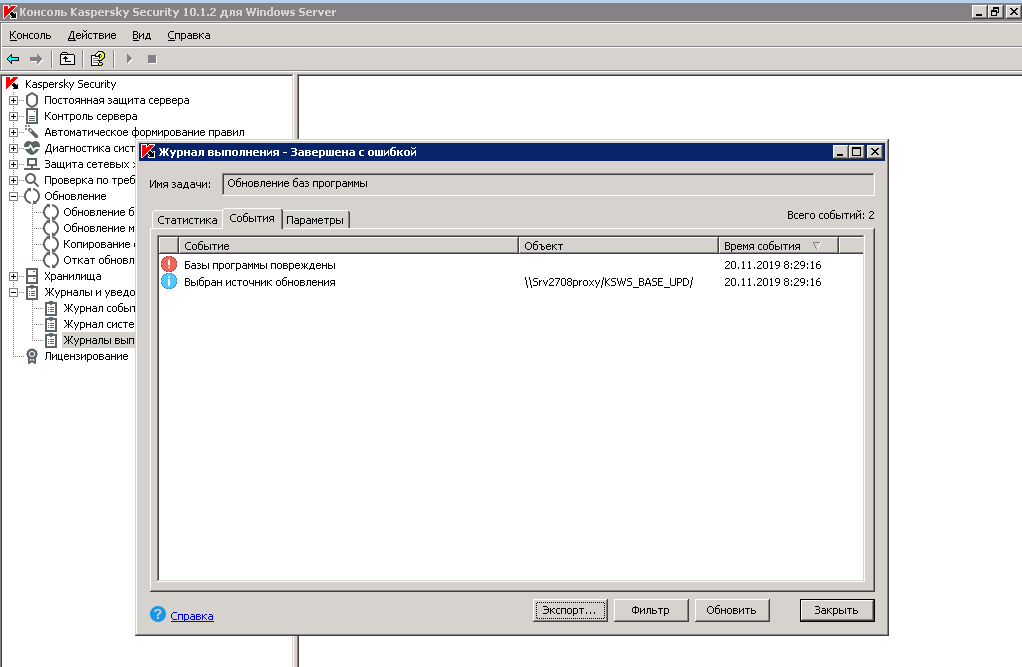Select the Базы программы повреждены event row

point(511,265)
